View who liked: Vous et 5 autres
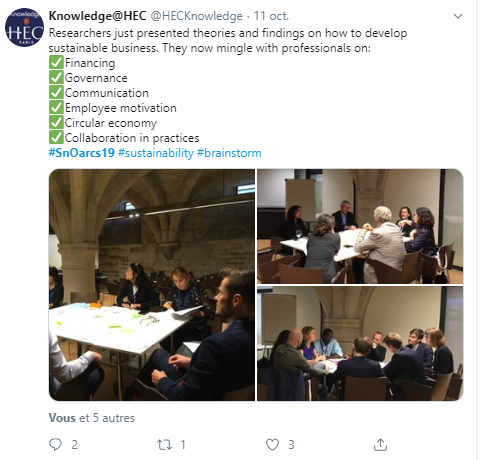Viewport: 480px width, 460px height. [92, 418]
